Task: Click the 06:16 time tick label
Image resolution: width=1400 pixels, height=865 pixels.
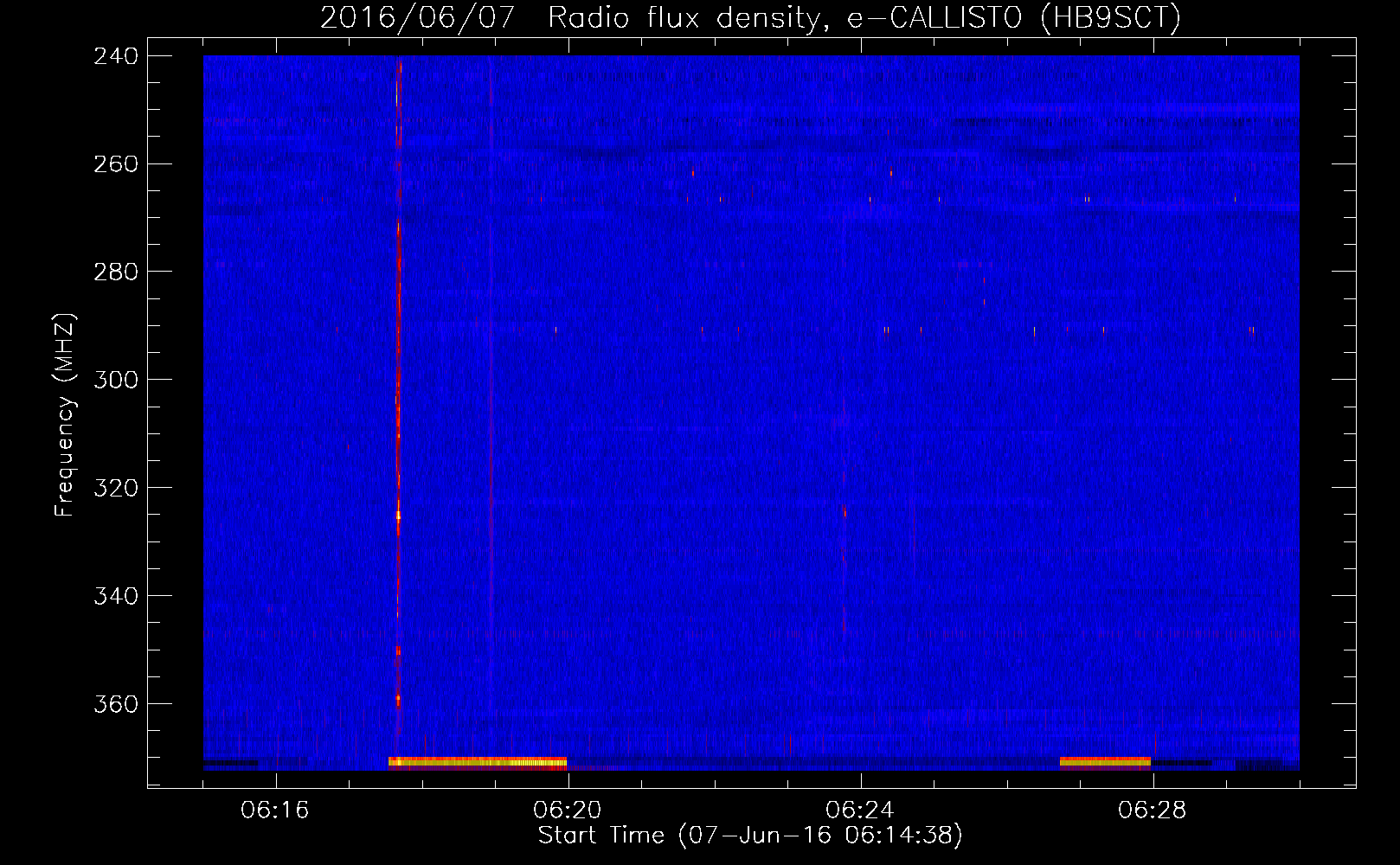Action: [x=275, y=811]
